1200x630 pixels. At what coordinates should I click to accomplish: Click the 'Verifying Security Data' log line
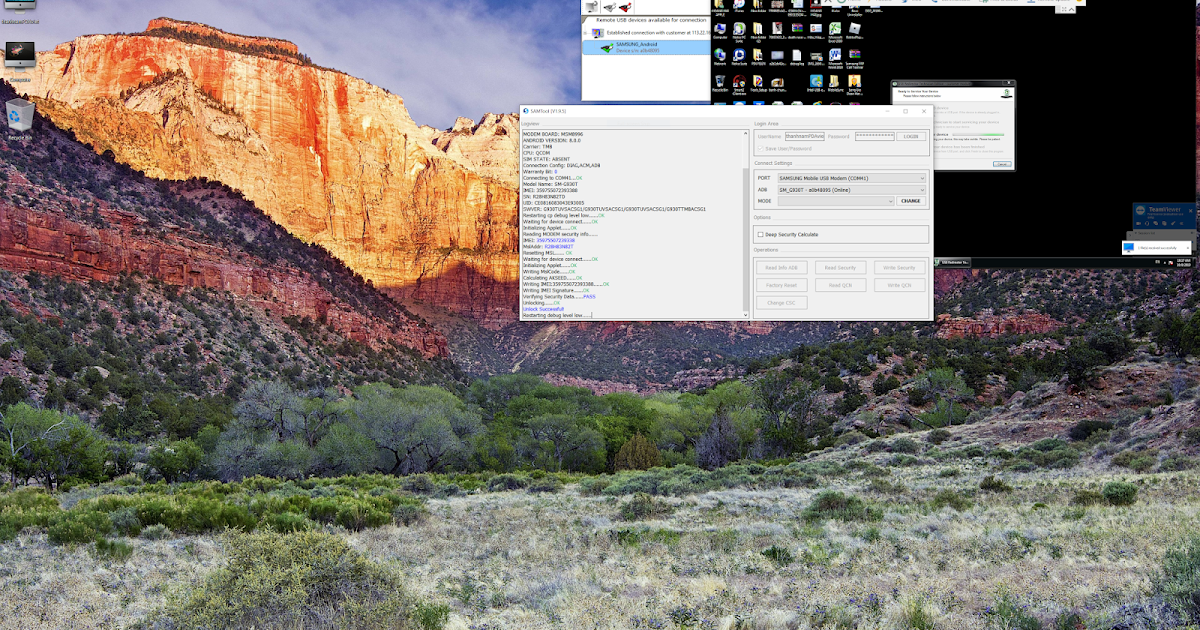559,297
